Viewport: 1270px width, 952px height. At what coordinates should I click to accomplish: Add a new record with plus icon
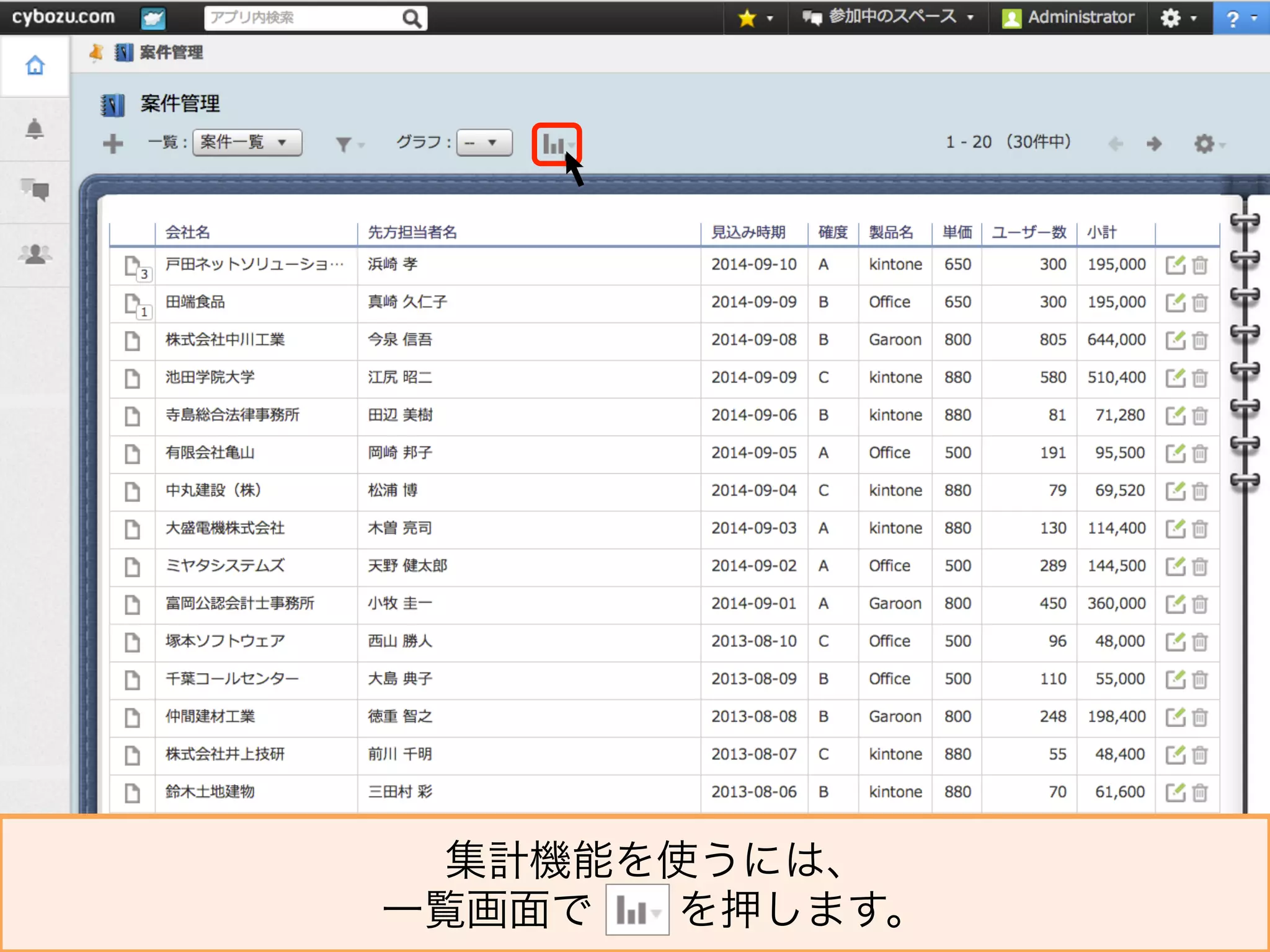tap(113, 144)
